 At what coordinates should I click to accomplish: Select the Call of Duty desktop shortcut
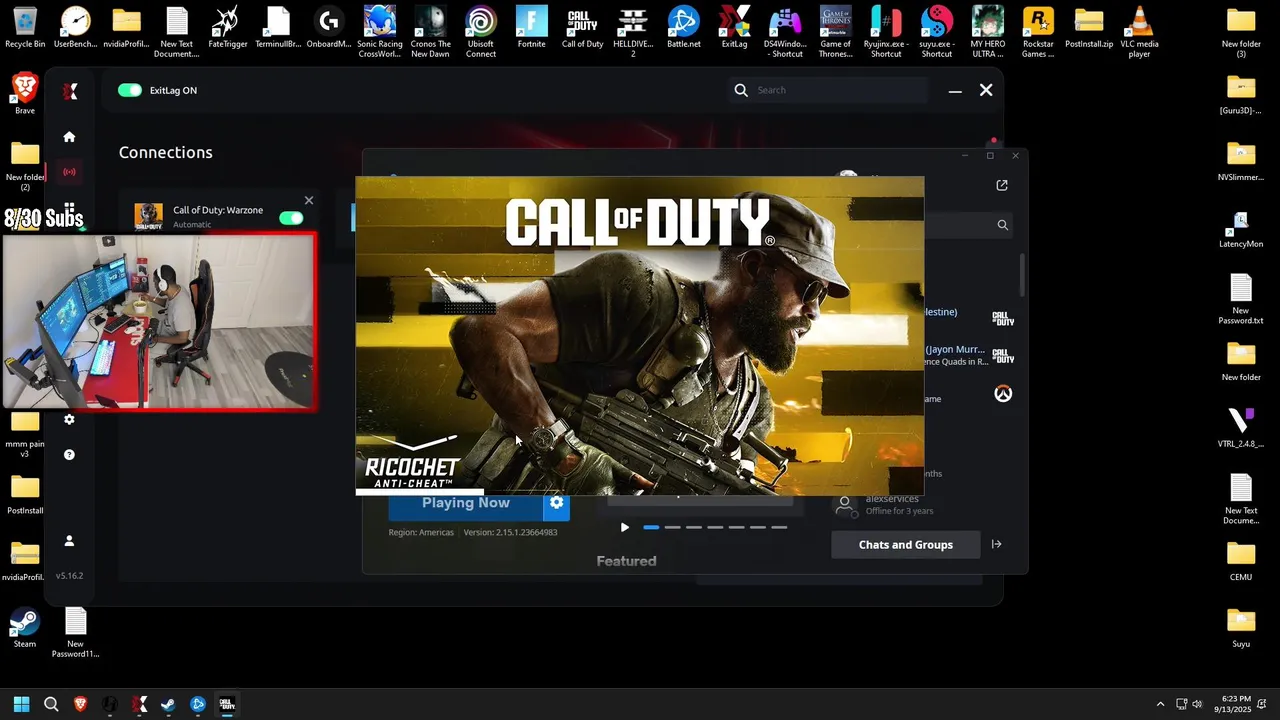pyautogui.click(x=582, y=27)
